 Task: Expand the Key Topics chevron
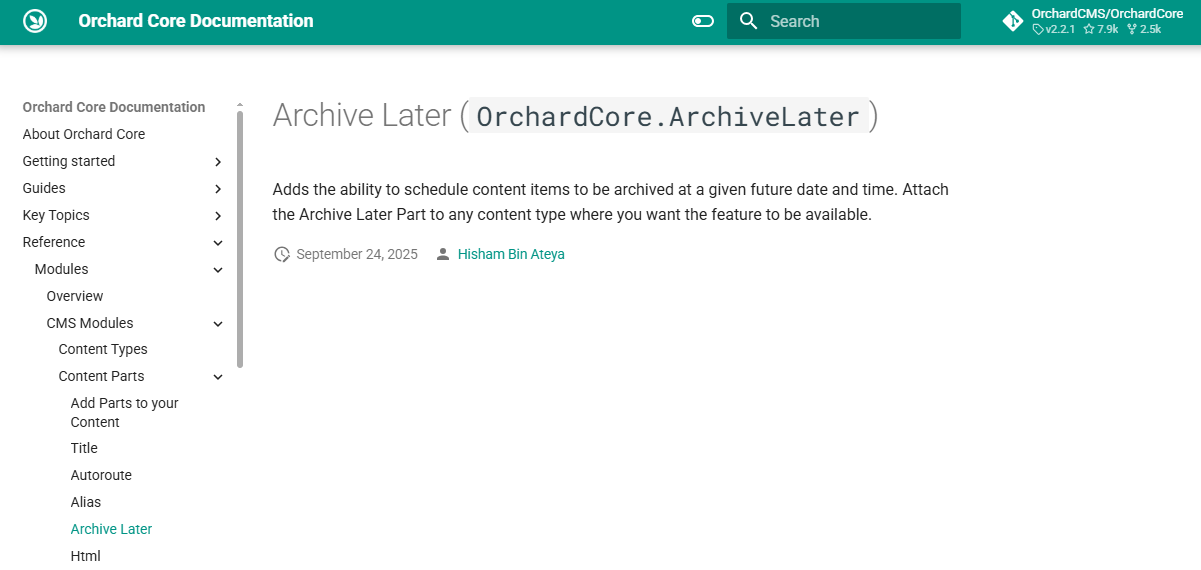click(x=218, y=216)
